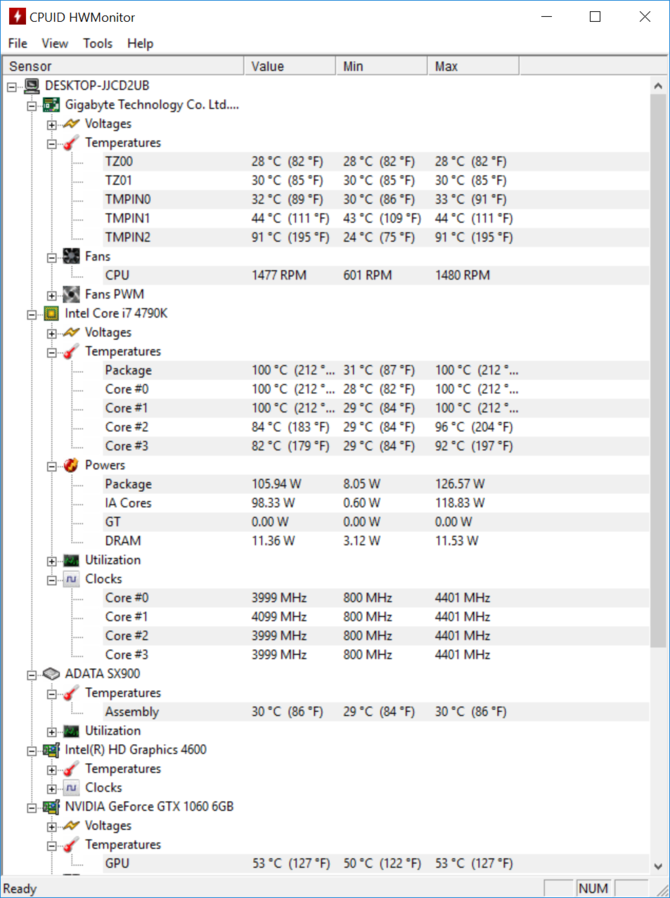
Task: Click the 1477 RPM fan value
Action: [279, 275]
